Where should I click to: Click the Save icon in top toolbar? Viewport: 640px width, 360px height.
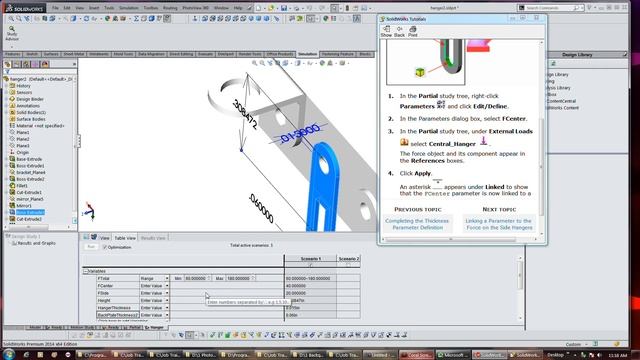pyautogui.click(x=284, y=8)
